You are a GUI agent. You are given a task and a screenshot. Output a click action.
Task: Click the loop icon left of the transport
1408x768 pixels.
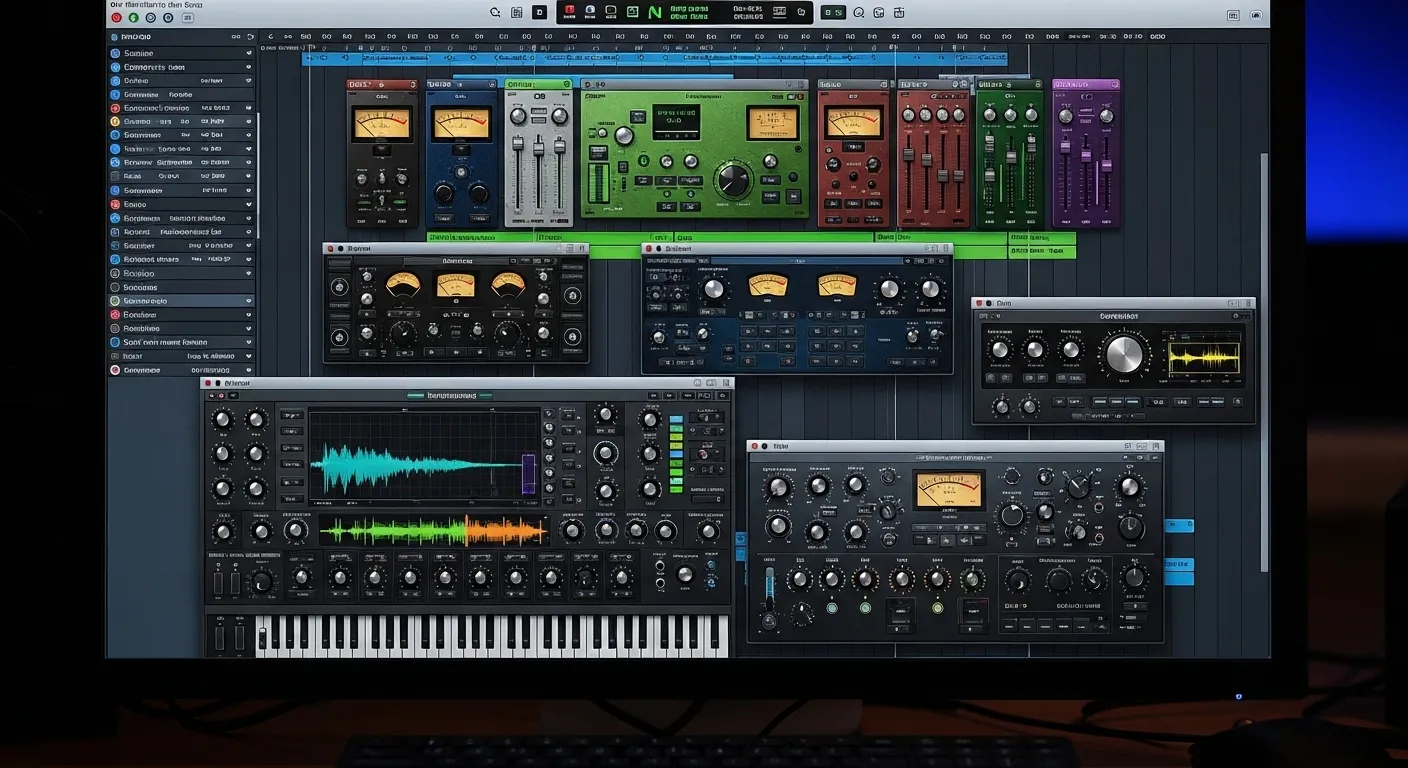[x=495, y=13]
